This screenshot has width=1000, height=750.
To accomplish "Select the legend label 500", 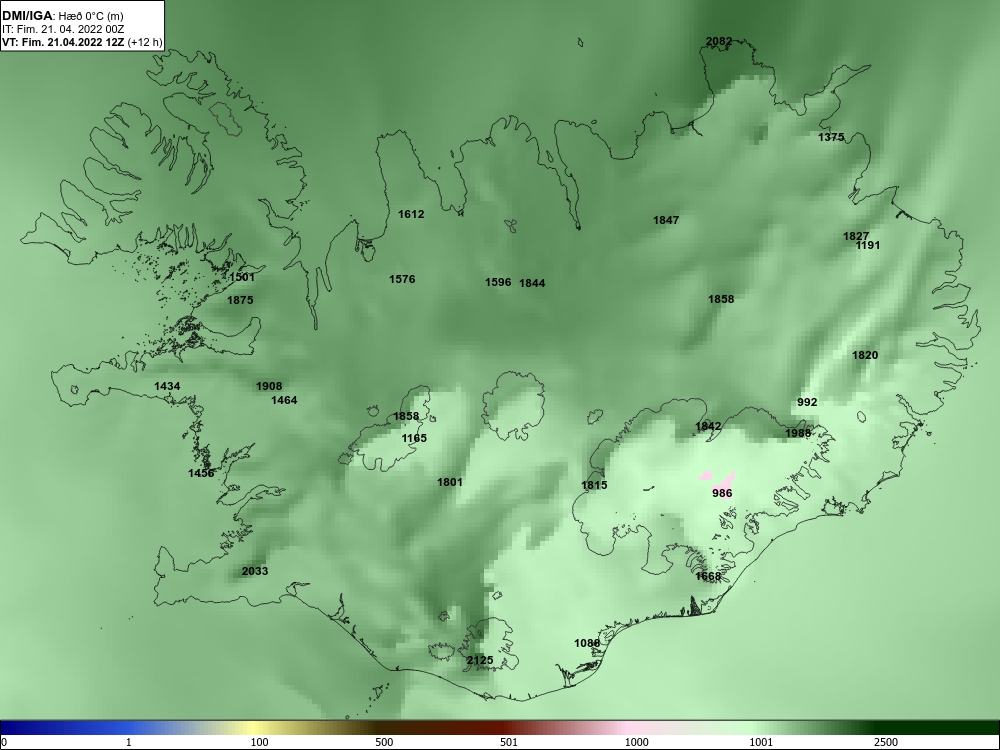I will tap(384, 742).
